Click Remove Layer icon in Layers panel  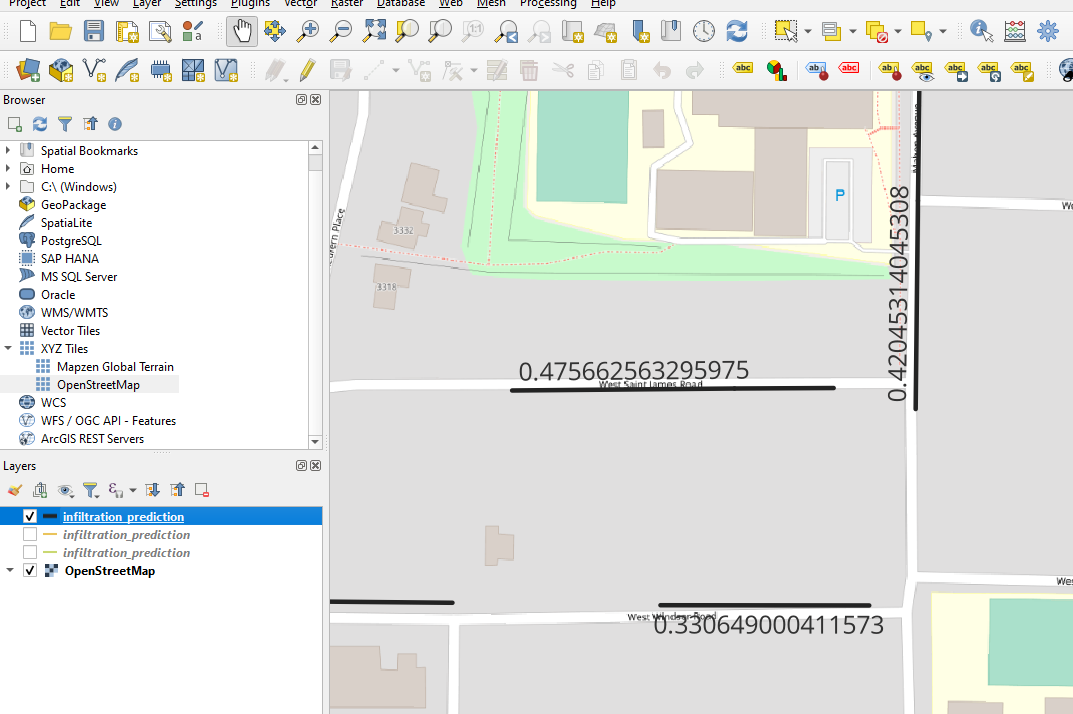tap(202, 490)
